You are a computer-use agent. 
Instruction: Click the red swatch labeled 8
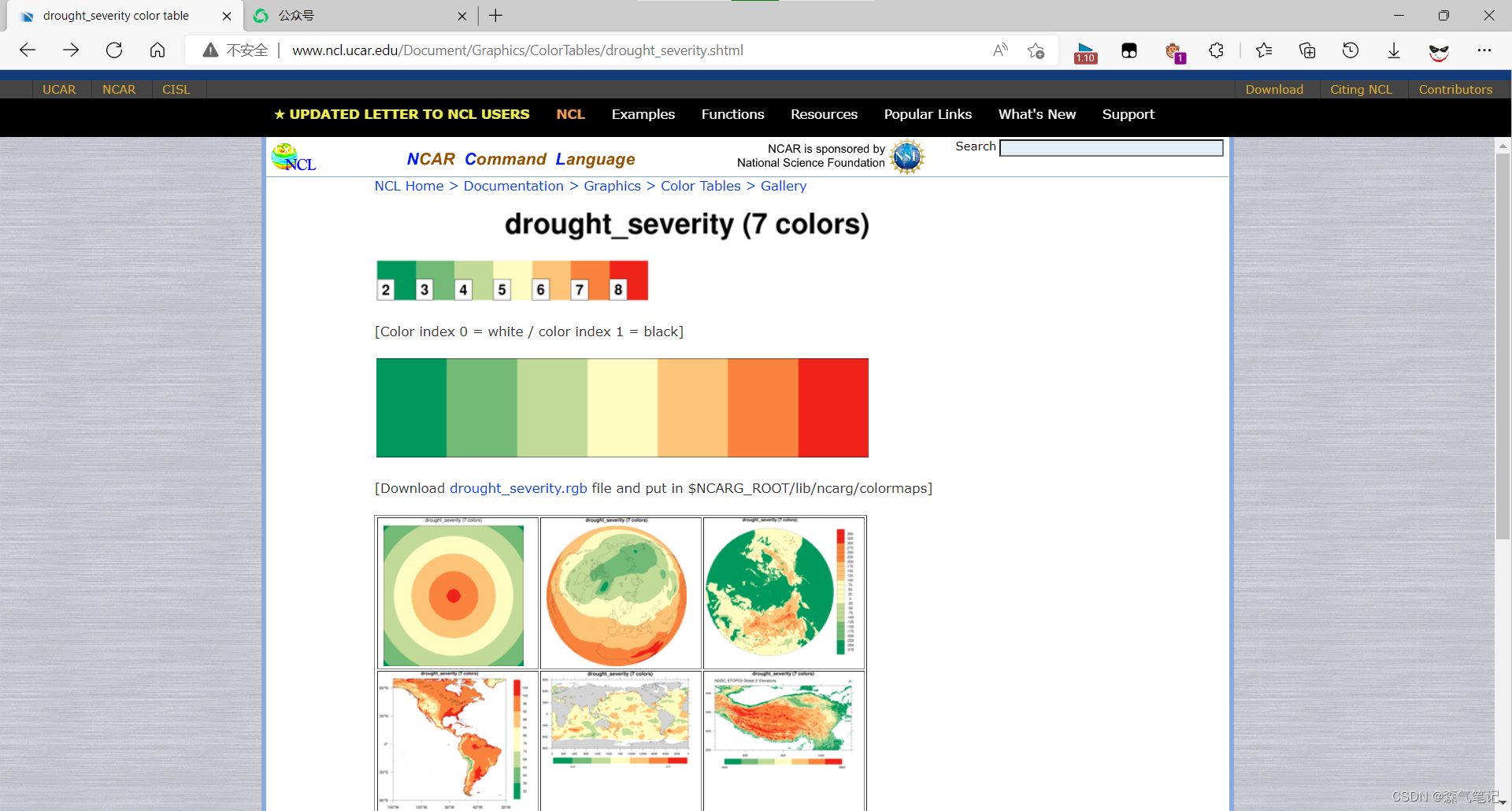[x=628, y=280]
